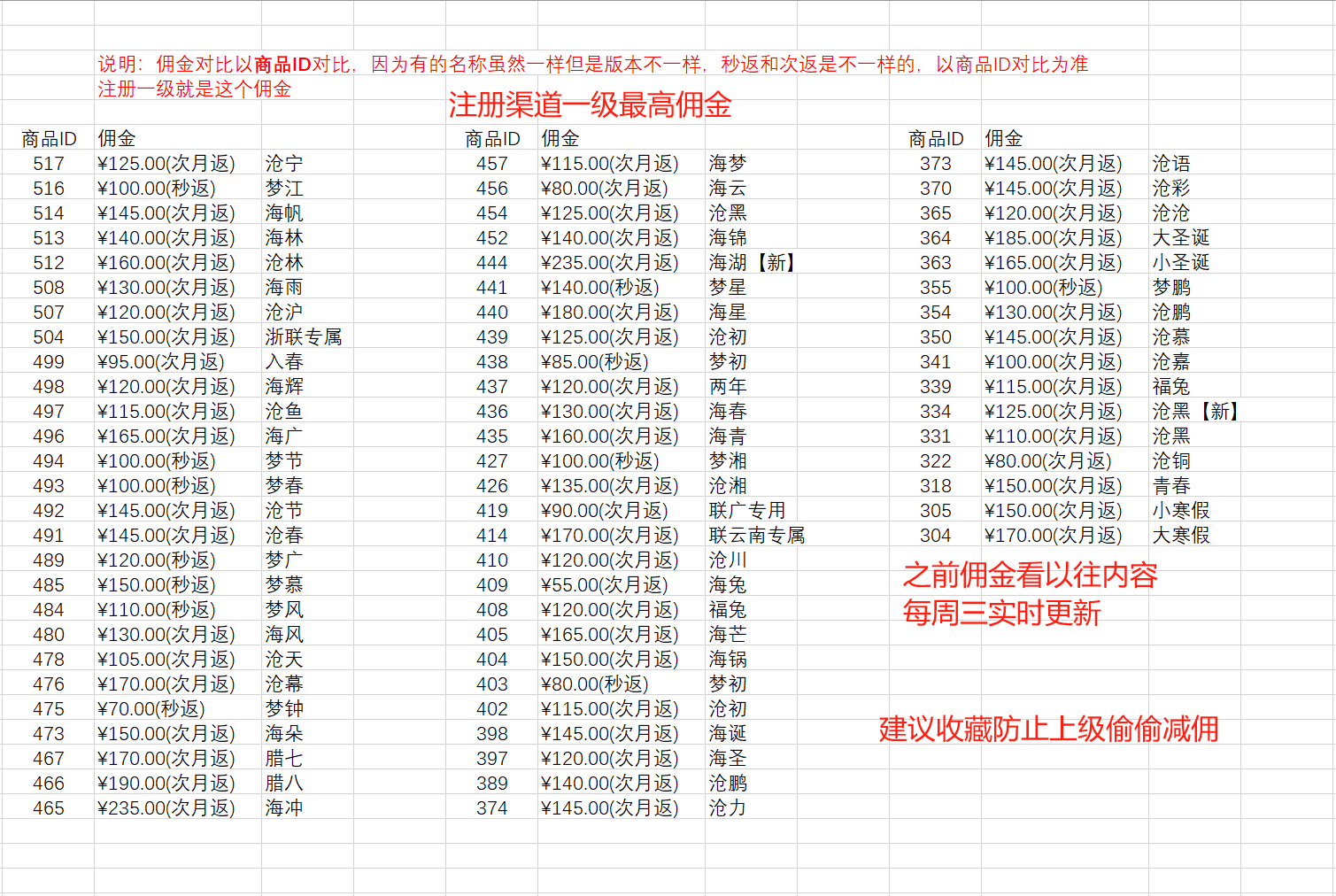Viewport: 1336px width, 896px height.
Task: Select the cell for ID 516
Action: click(49, 189)
